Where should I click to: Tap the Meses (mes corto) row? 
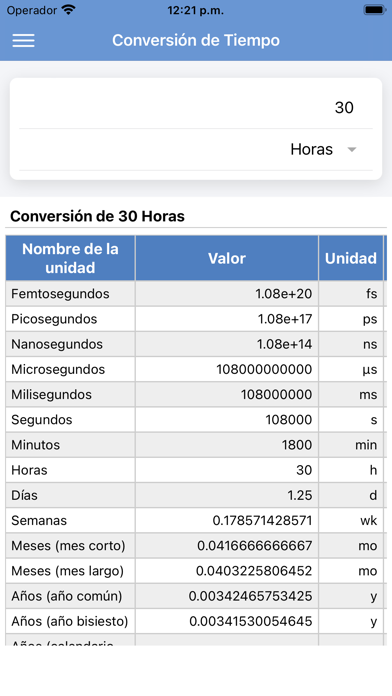[68, 546]
